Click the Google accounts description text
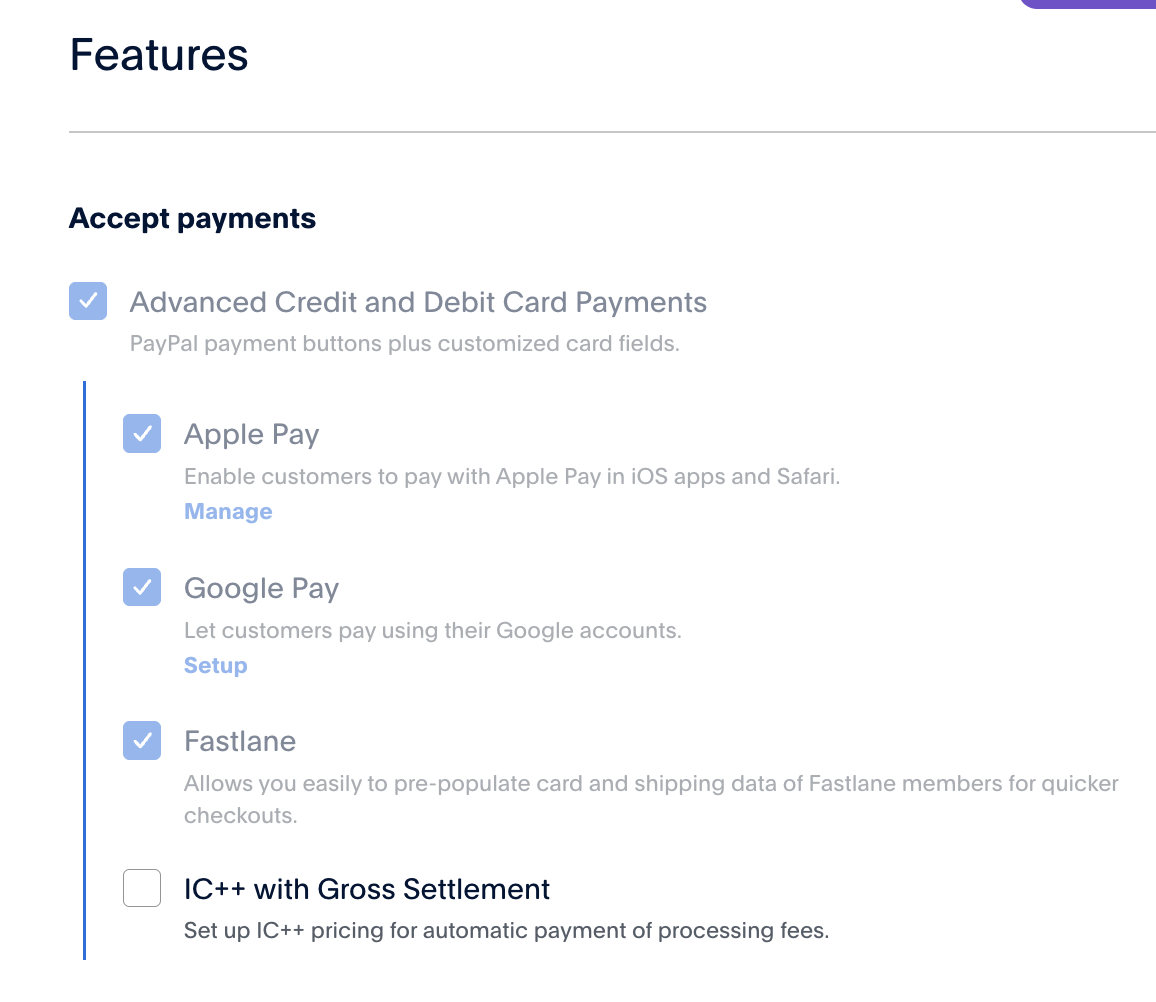The image size is (1156, 1002). point(432,631)
